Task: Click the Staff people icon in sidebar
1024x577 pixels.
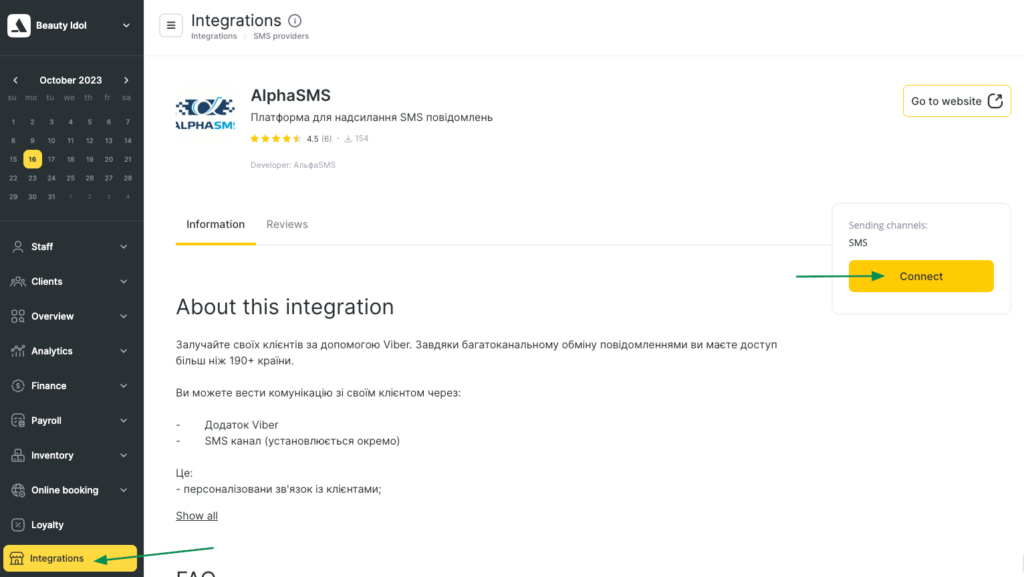Action: [18, 247]
